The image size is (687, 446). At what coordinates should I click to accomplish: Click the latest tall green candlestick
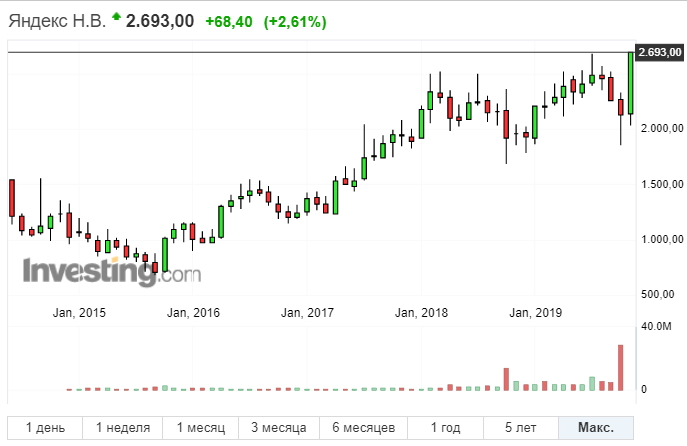pyautogui.click(x=630, y=83)
